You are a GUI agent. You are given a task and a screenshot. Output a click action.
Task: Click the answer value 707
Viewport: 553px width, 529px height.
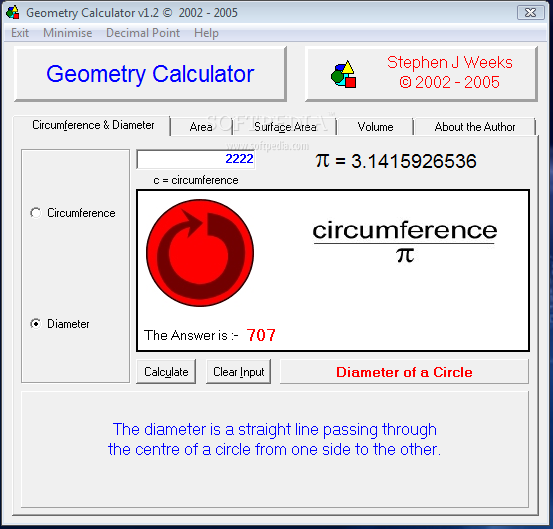pyautogui.click(x=261, y=335)
